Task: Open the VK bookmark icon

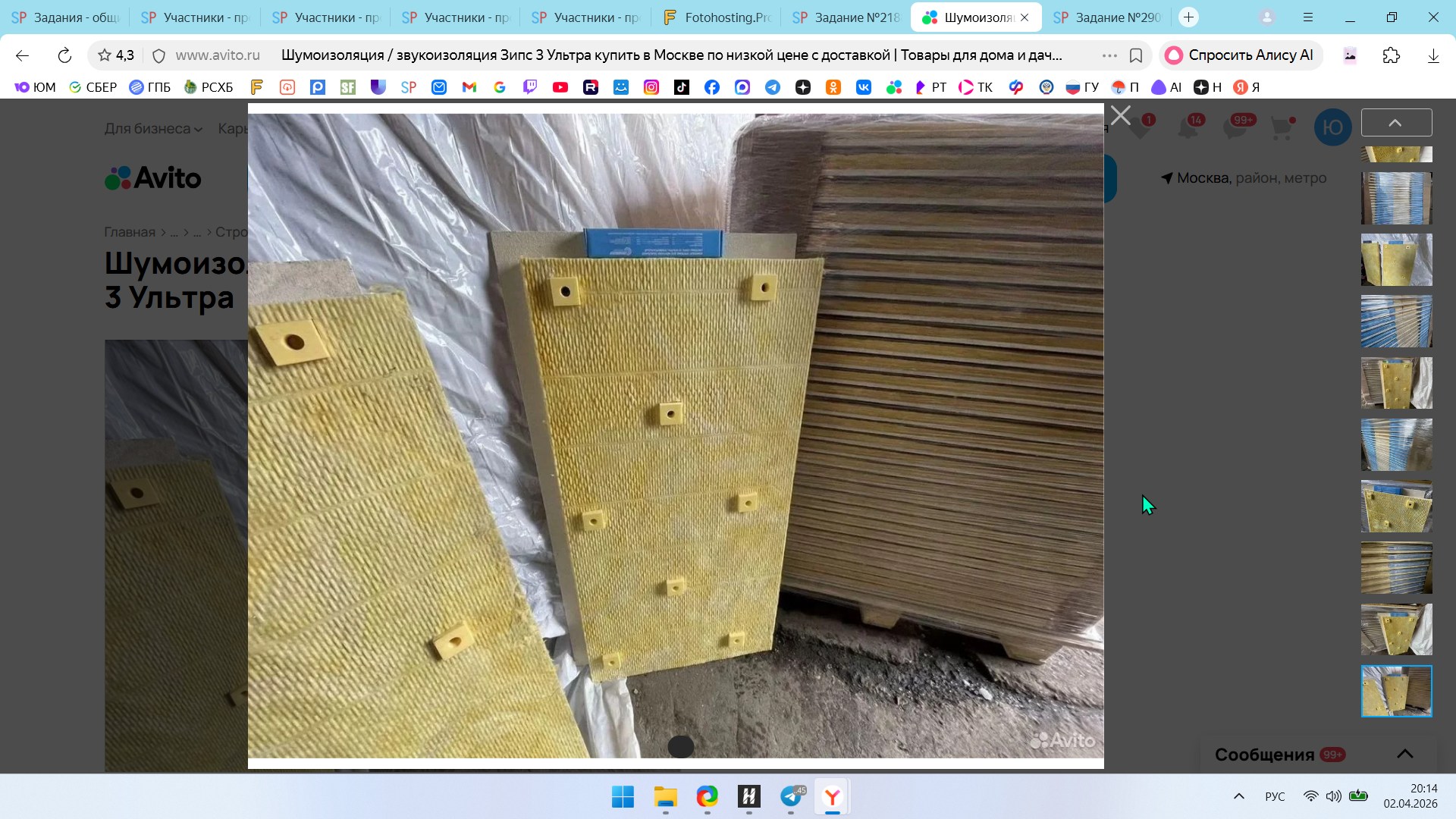Action: click(863, 87)
